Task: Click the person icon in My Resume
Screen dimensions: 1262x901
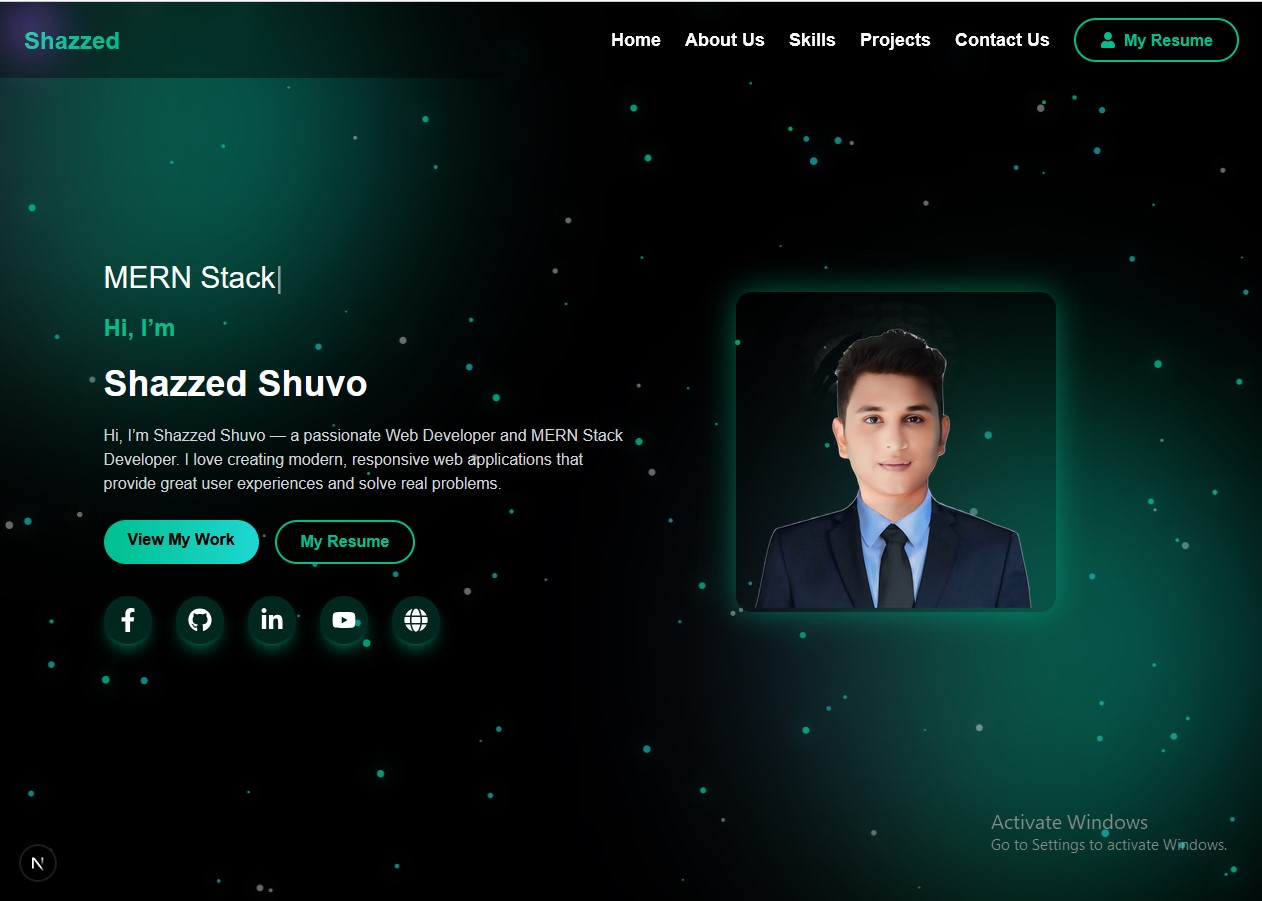Action: tap(1108, 40)
